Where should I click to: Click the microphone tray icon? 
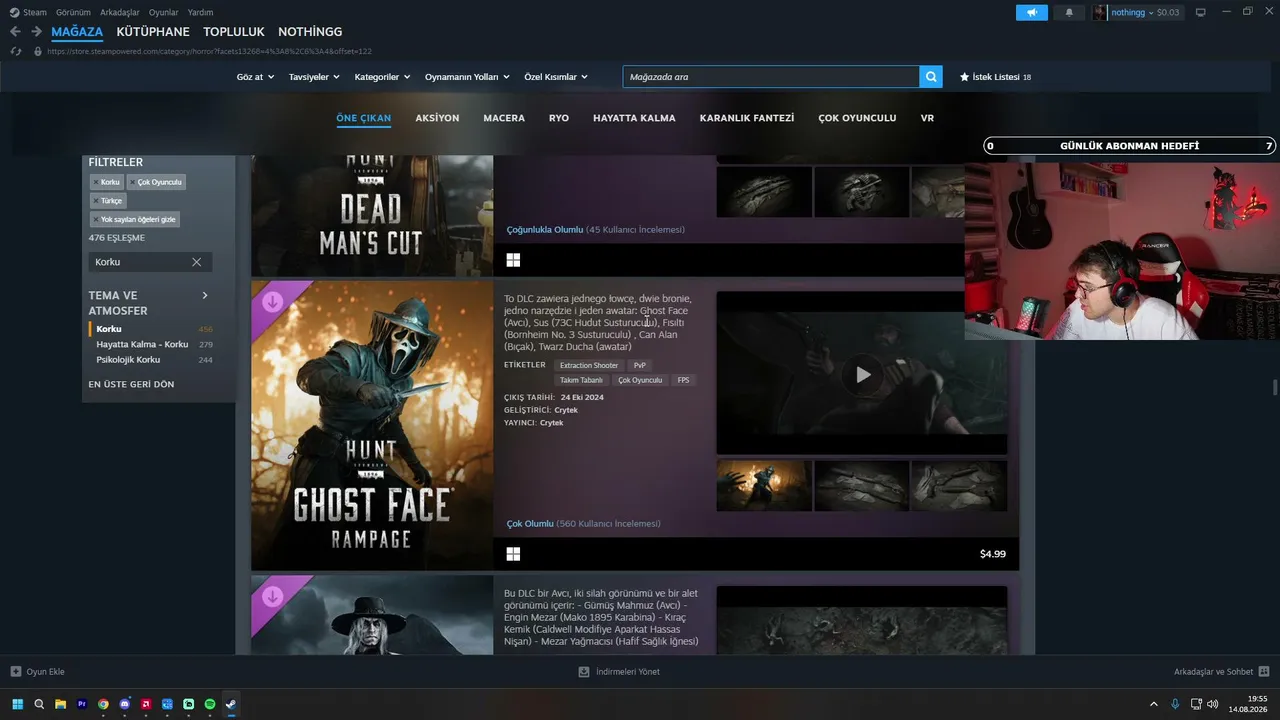click(x=1175, y=704)
